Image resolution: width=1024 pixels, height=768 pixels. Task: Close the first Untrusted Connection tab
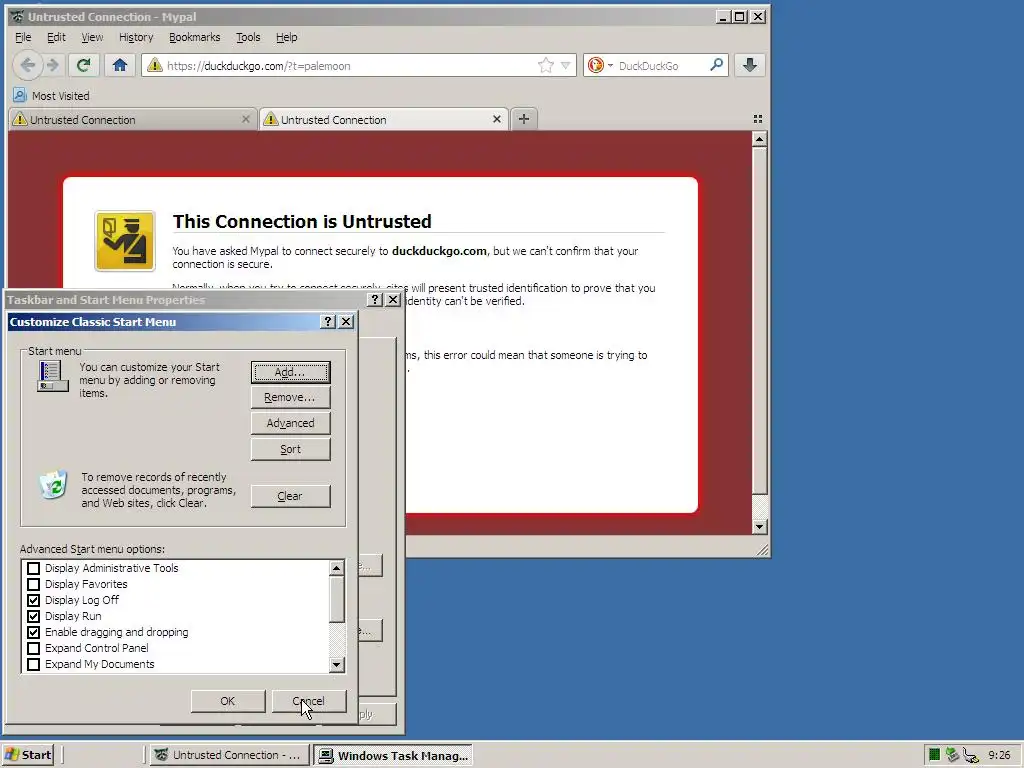point(246,119)
